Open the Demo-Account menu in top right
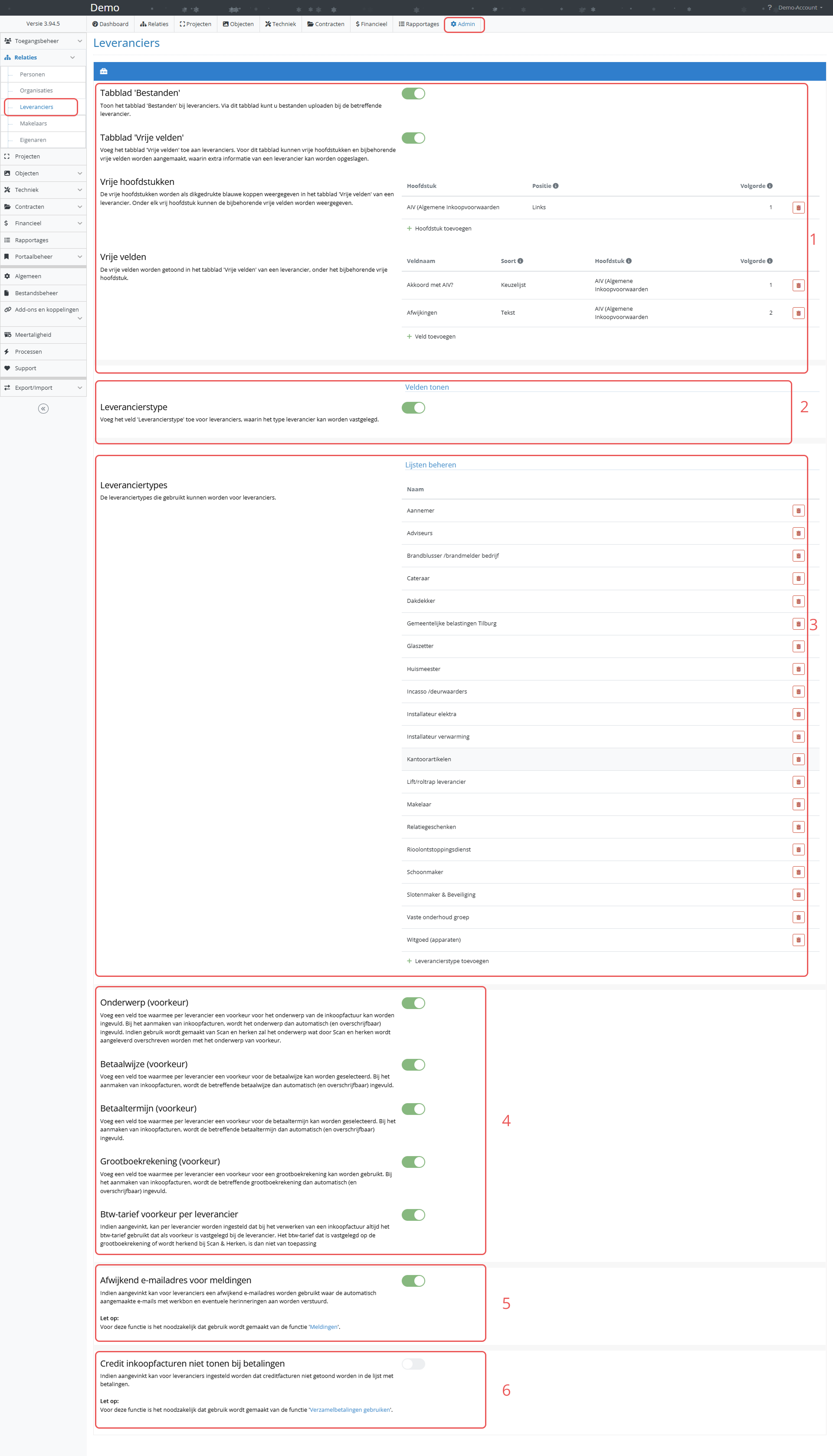 (799, 7)
